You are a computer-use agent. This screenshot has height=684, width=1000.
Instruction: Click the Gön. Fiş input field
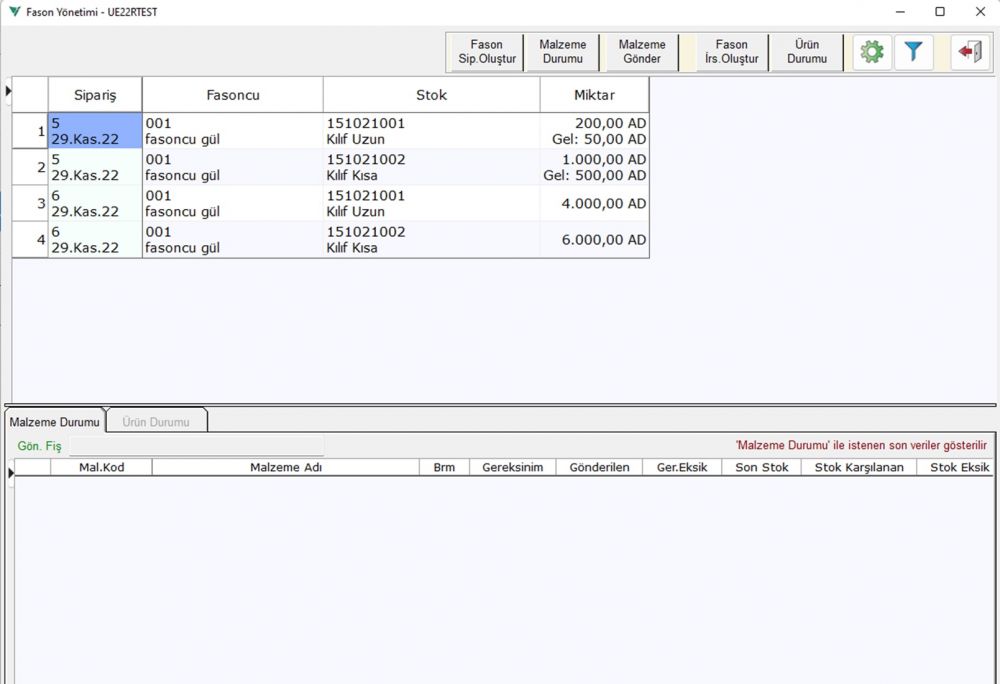[196, 445]
